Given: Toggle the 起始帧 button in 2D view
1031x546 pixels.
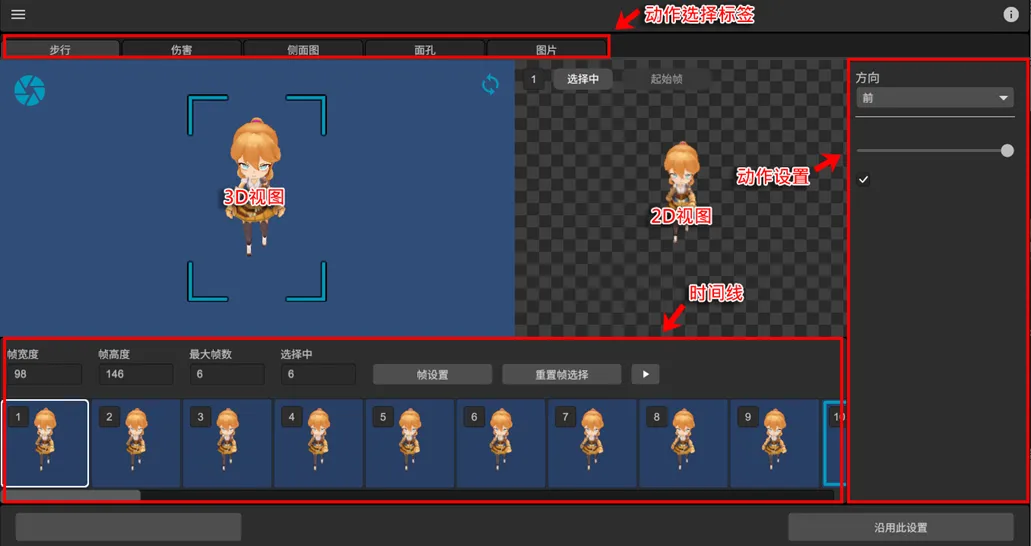Looking at the screenshot, I should tap(666, 79).
